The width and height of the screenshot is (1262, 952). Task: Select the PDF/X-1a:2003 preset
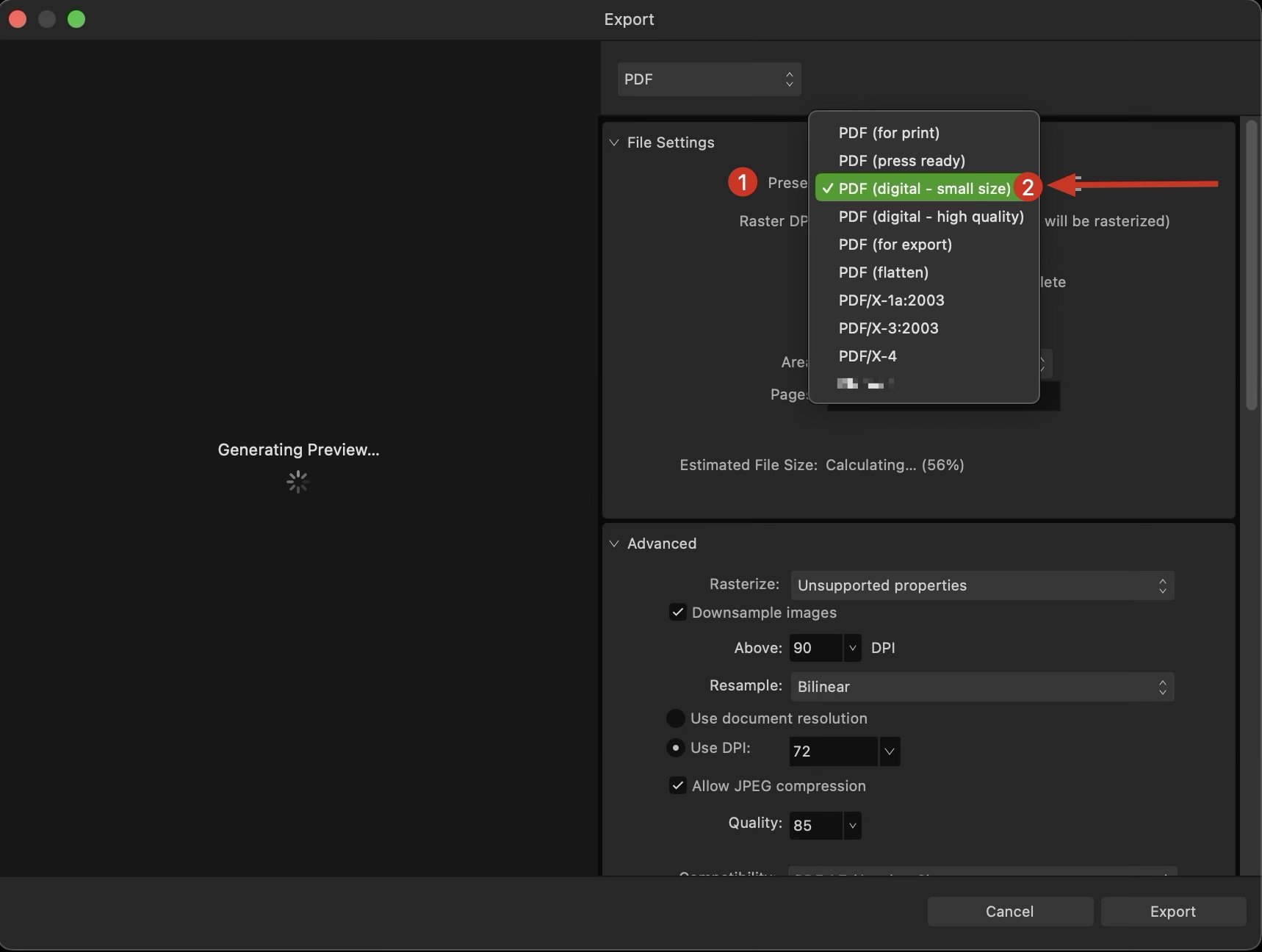(891, 300)
